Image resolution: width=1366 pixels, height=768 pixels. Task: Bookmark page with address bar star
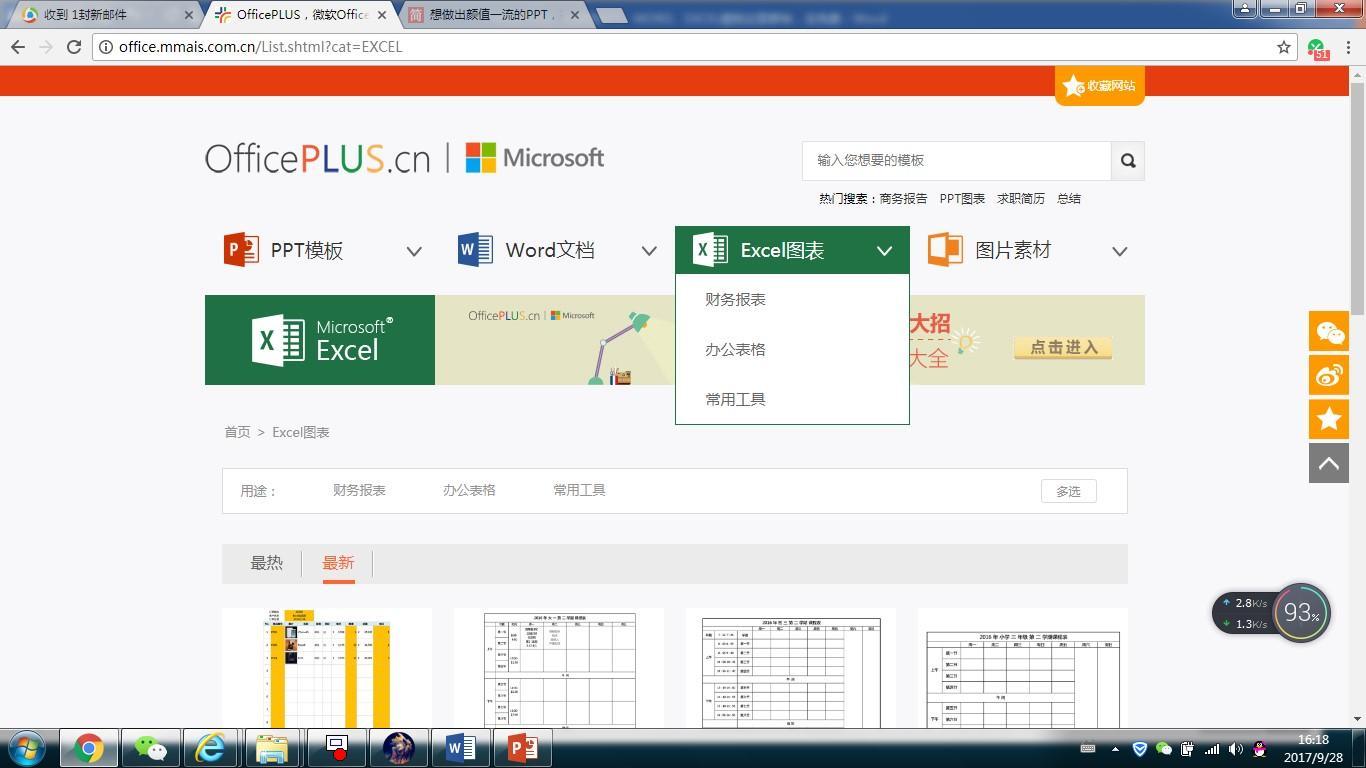coord(1284,47)
